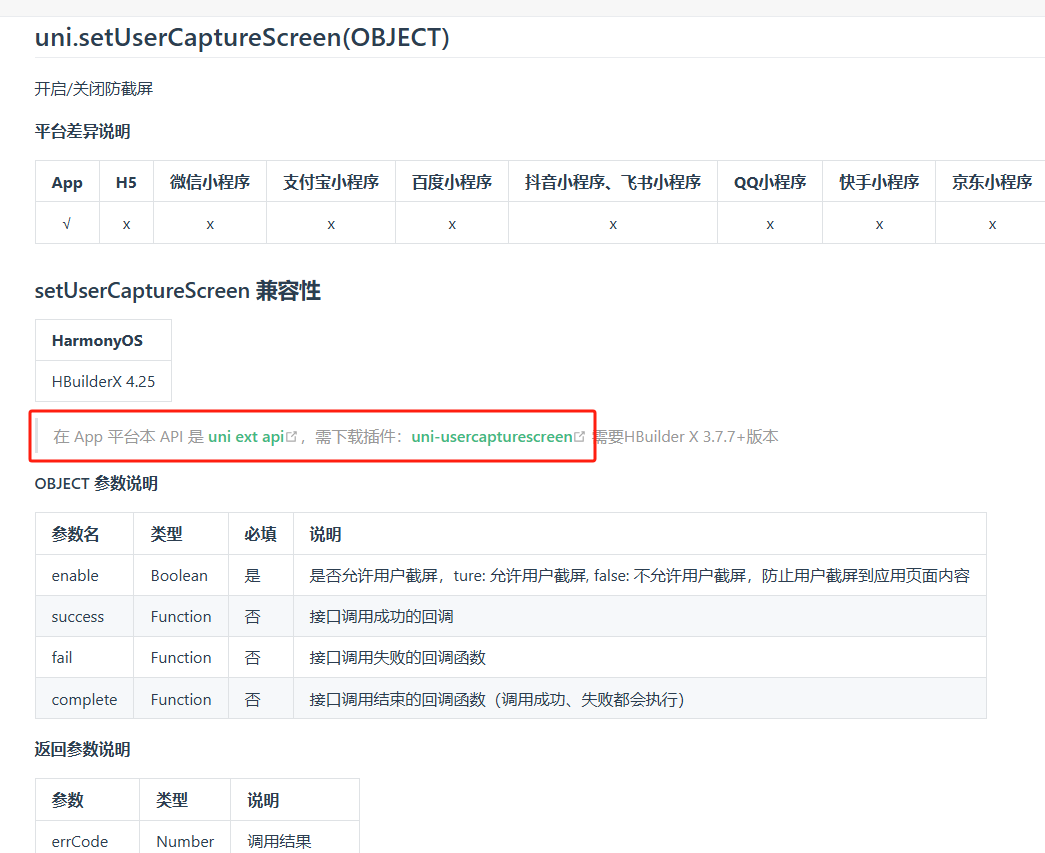Click the Boolean type cell
Viewport: 1045px width, 853px height.
click(181, 575)
